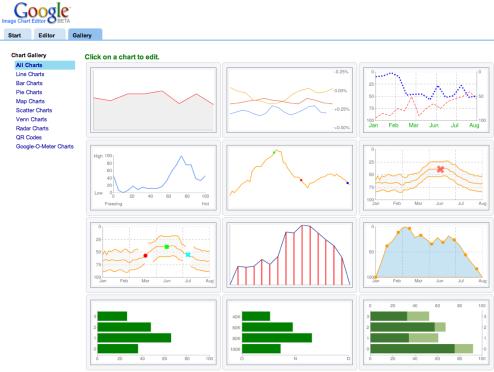Edit the orange band chart with red X marker
This screenshot has height=372, width=494.
click(x=426, y=177)
